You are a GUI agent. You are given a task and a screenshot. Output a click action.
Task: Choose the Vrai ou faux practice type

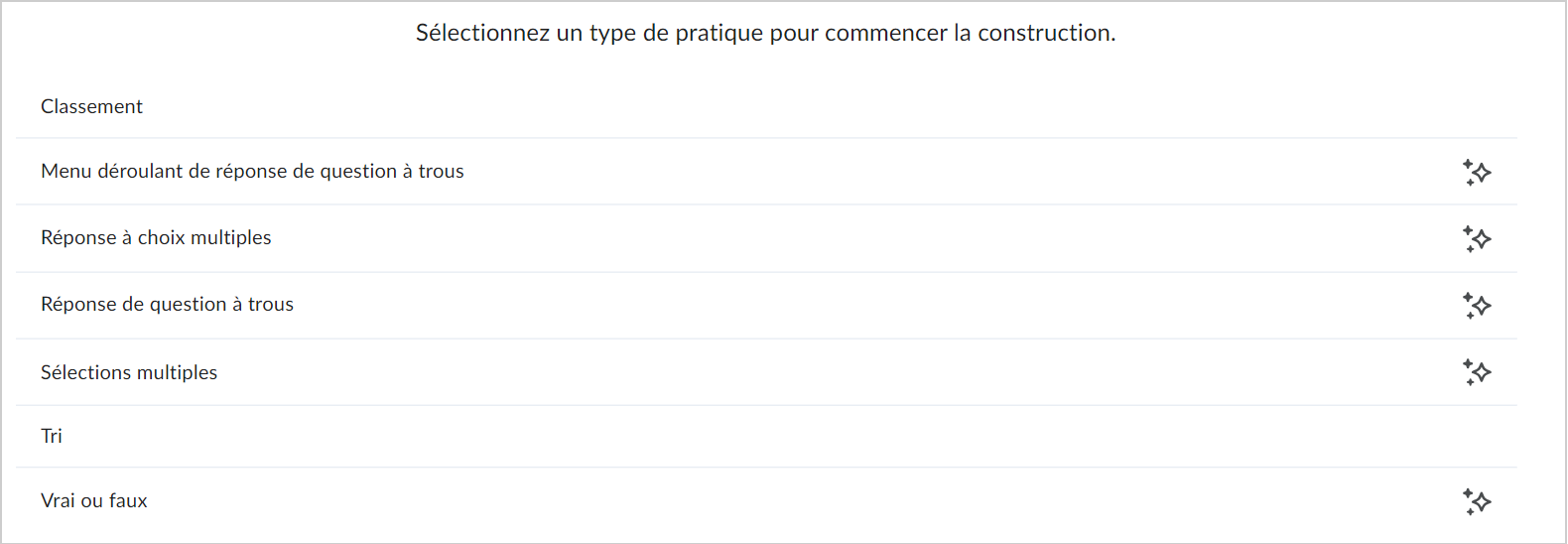[x=766, y=501]
